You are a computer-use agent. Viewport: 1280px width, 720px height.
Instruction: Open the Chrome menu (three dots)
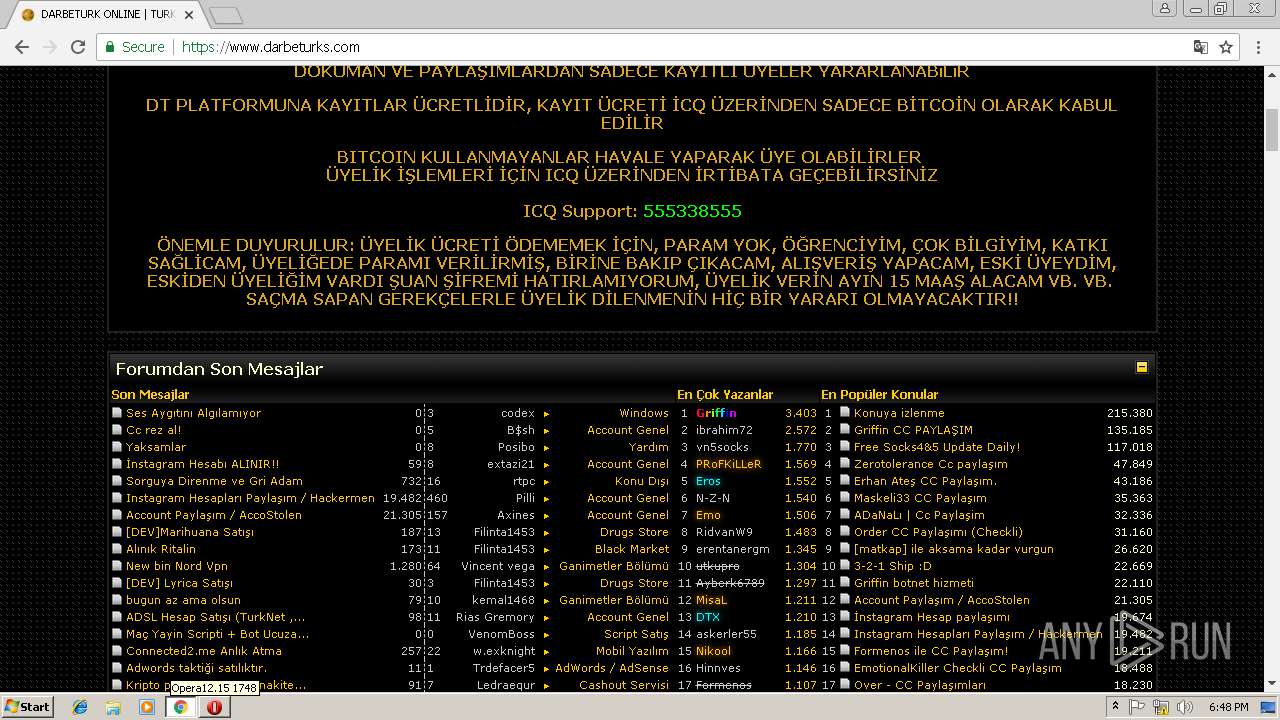(x=1259, y=47)
